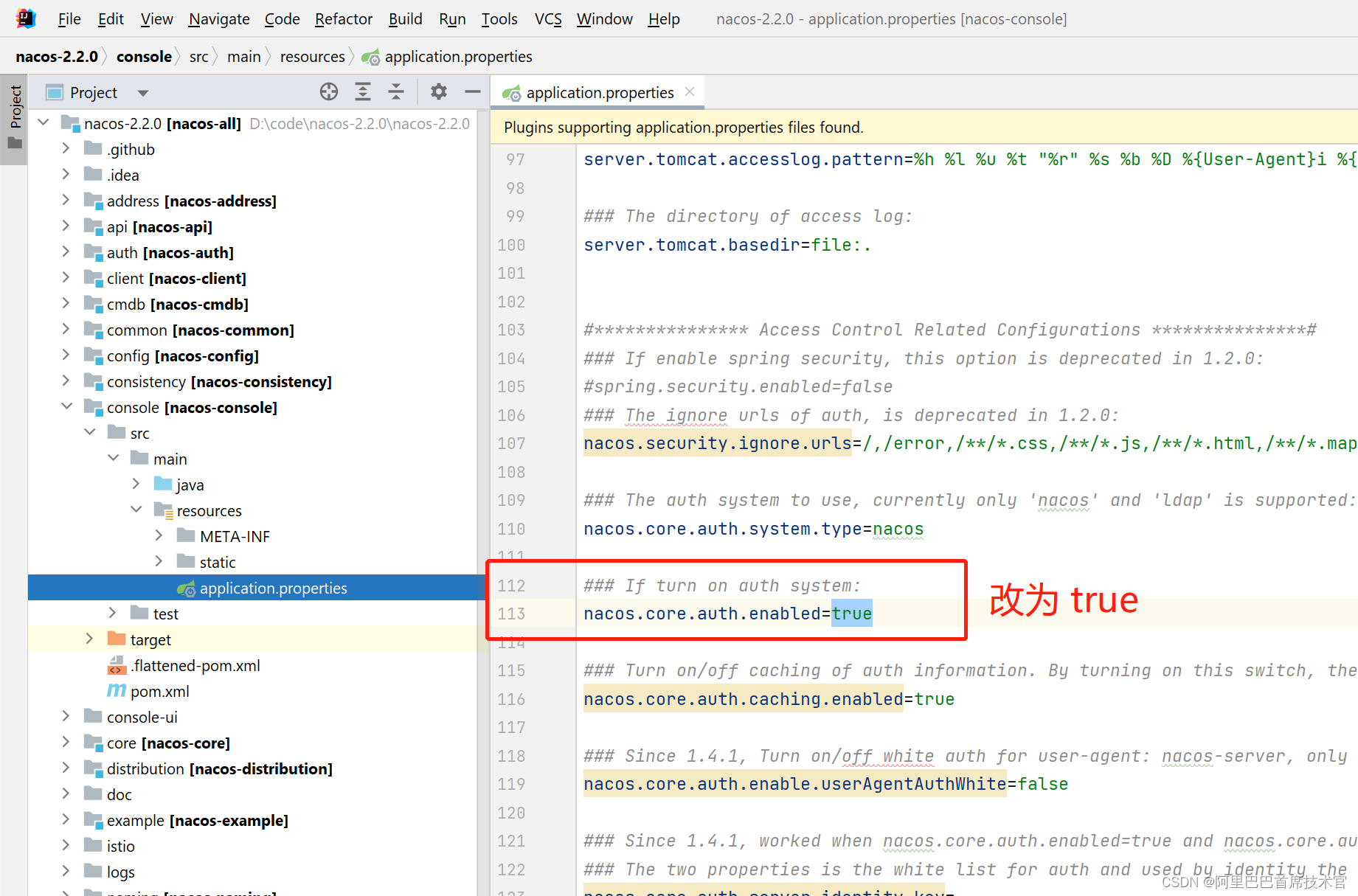The height and width of the screenshot is (896, 1358).
Task: Select the application.properties editor tab
Action: click(x=599, y=92)
